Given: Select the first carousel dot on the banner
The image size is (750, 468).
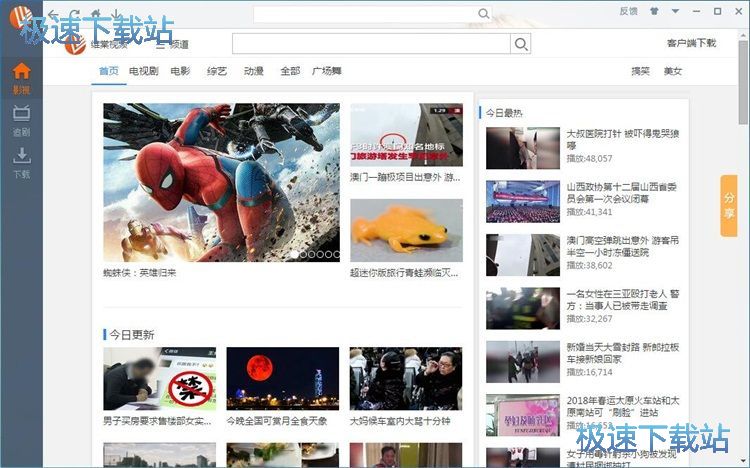Looking at the screenshot, I should 295,255.
